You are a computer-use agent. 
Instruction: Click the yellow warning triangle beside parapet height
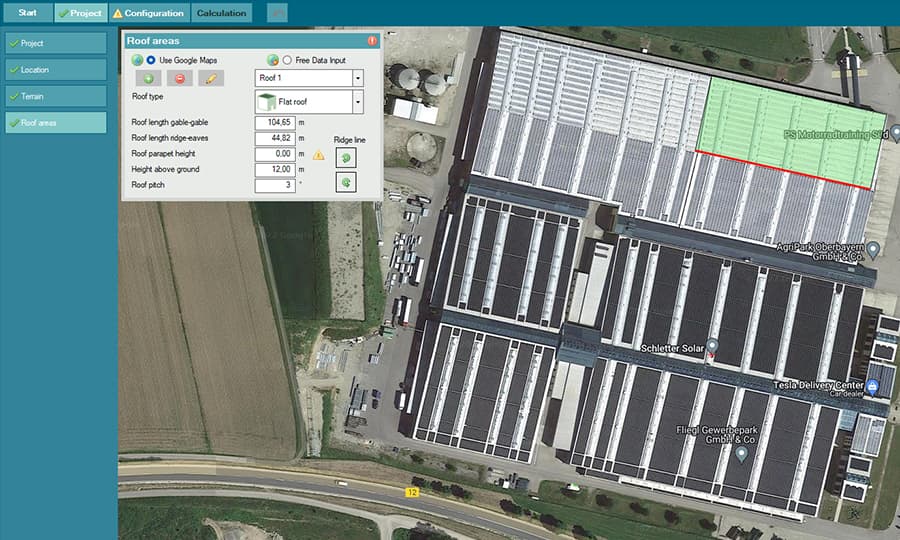coord(319,155)
